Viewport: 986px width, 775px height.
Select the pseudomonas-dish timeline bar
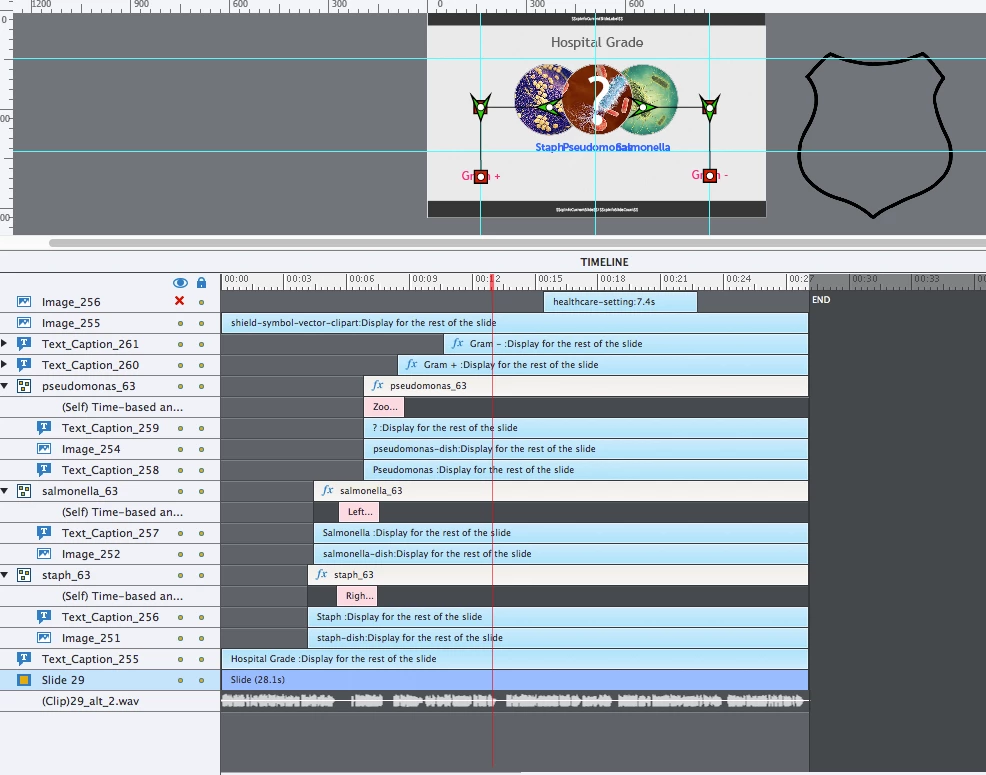pyautogui.click(x=585, y=449)
